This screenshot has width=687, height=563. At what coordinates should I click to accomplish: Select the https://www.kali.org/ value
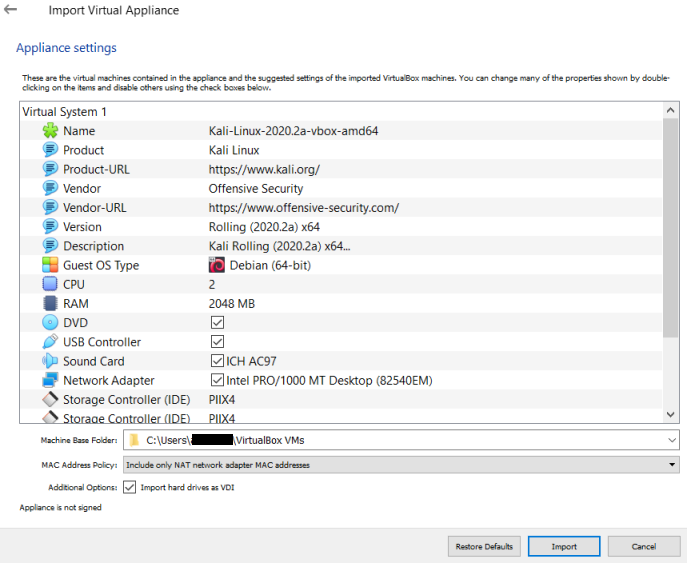tap(264, 170)
